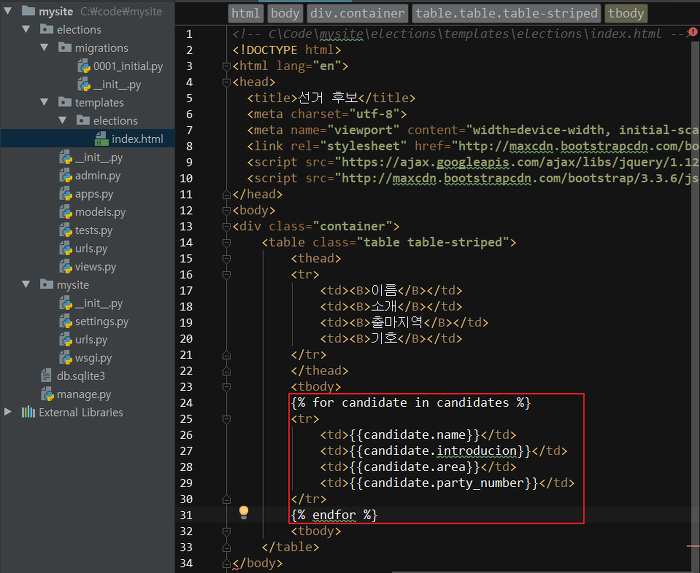
Task: Click the DOCTYPE declaration on line 2
Action: coord(287,50)
